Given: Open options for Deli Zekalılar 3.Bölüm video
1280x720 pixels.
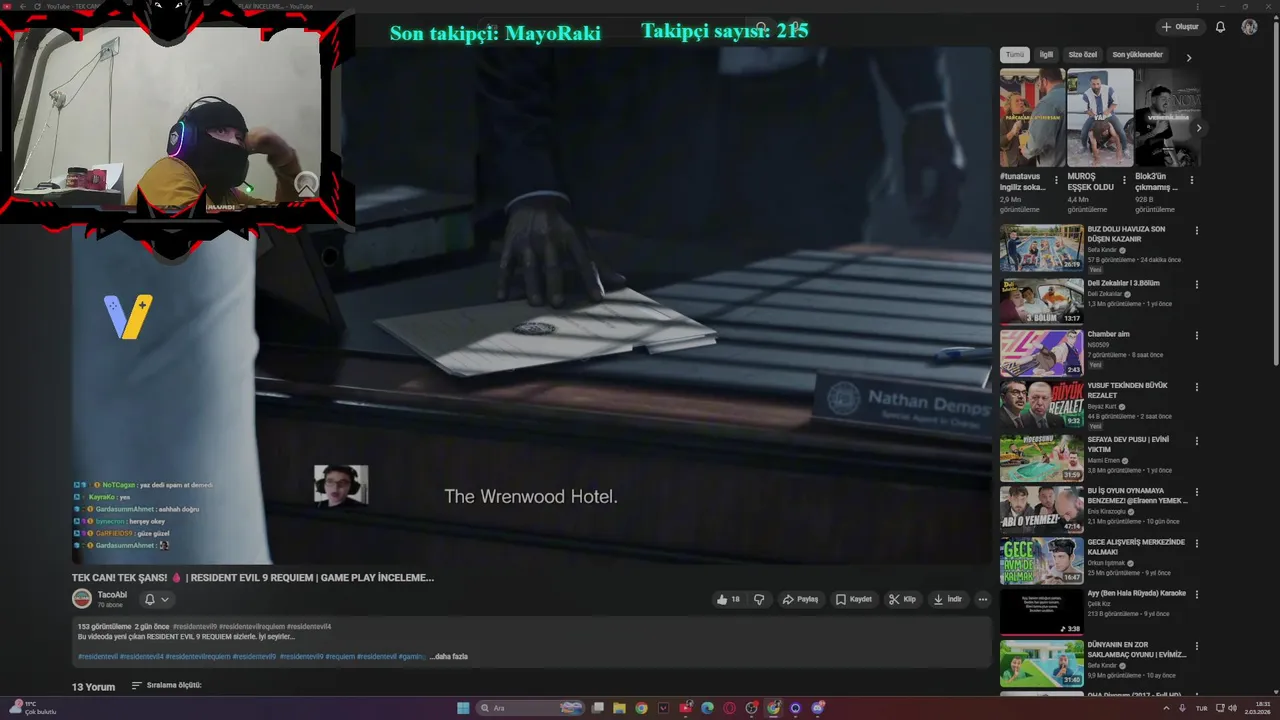Looking at the screenshot, I should [1197, 284].
